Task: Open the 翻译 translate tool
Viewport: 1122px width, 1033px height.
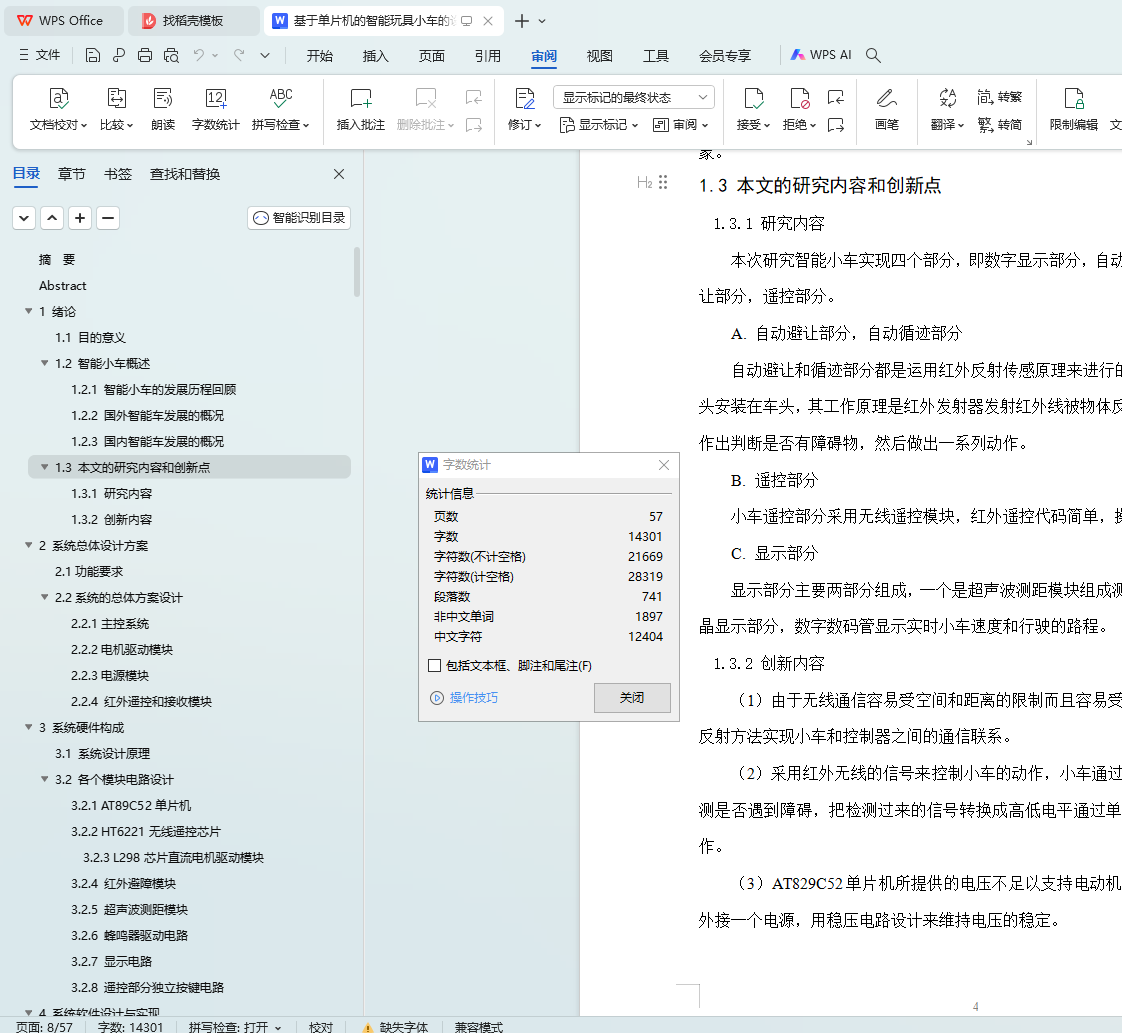Action: click(947, 109)
